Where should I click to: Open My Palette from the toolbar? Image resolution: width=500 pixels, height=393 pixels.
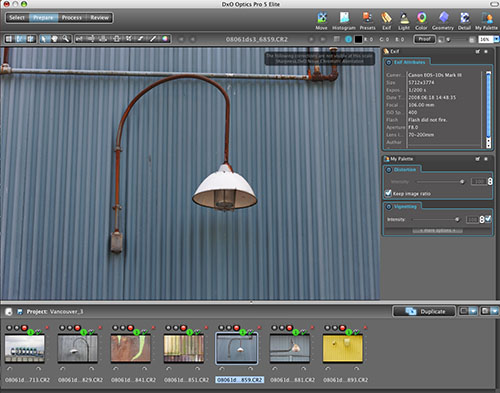pos(486,21)
